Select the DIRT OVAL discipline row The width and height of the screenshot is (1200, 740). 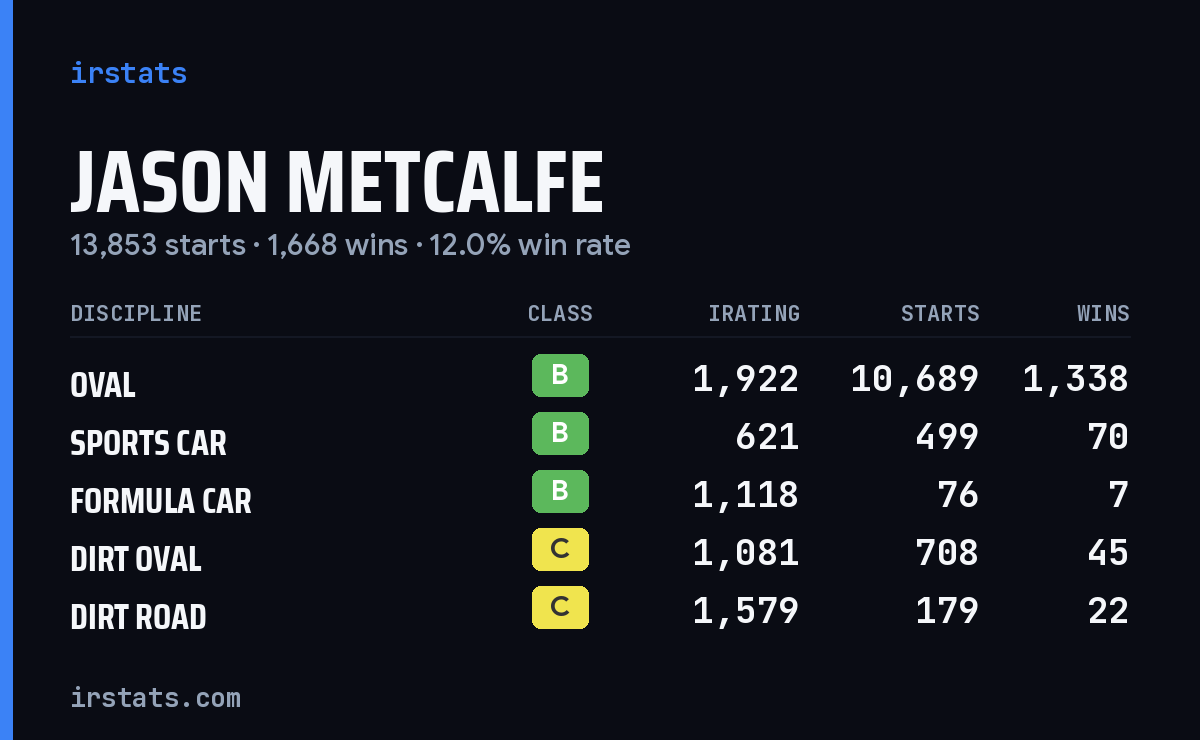pos(600,553)
